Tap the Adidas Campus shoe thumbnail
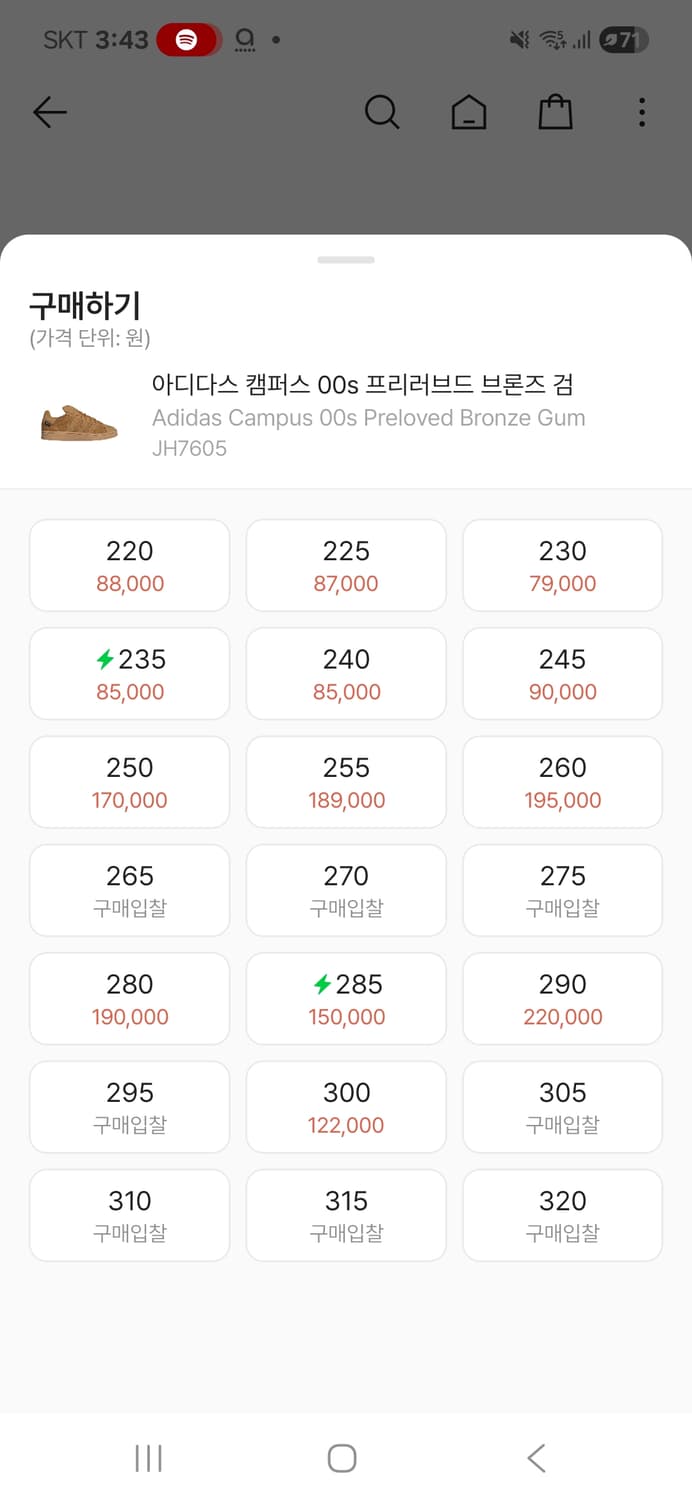The height and width of the screenshot is (1500, 692). [x=79, y=422]
